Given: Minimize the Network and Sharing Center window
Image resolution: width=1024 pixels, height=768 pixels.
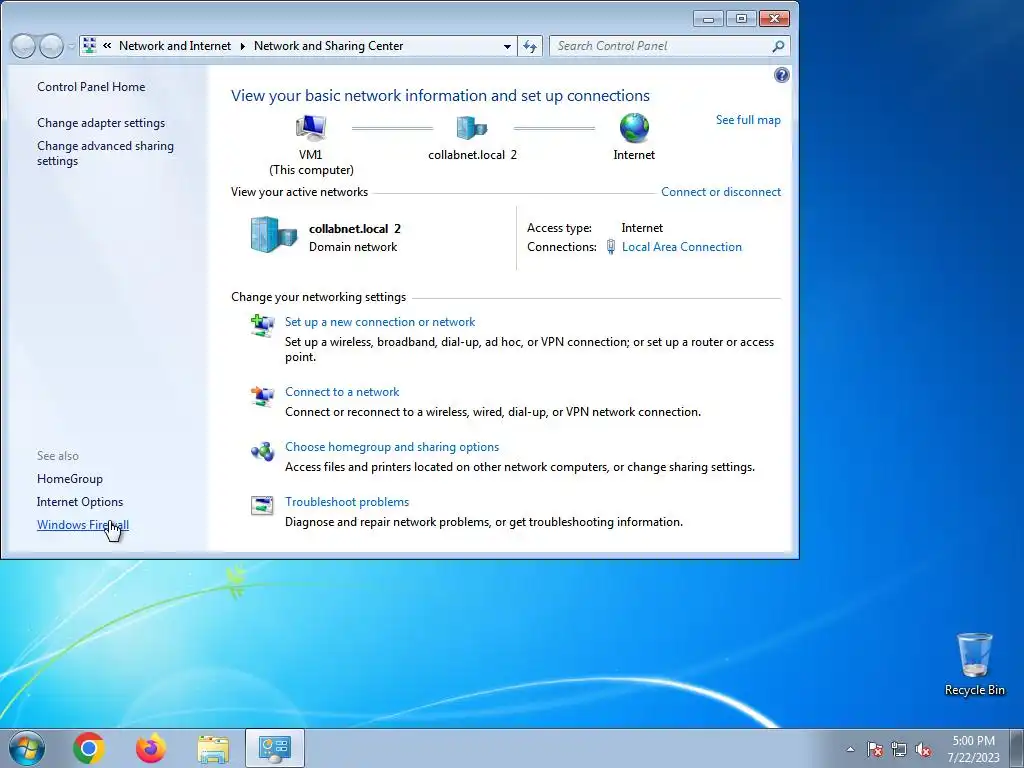Looking at the screenshot, I should point(708,19).
